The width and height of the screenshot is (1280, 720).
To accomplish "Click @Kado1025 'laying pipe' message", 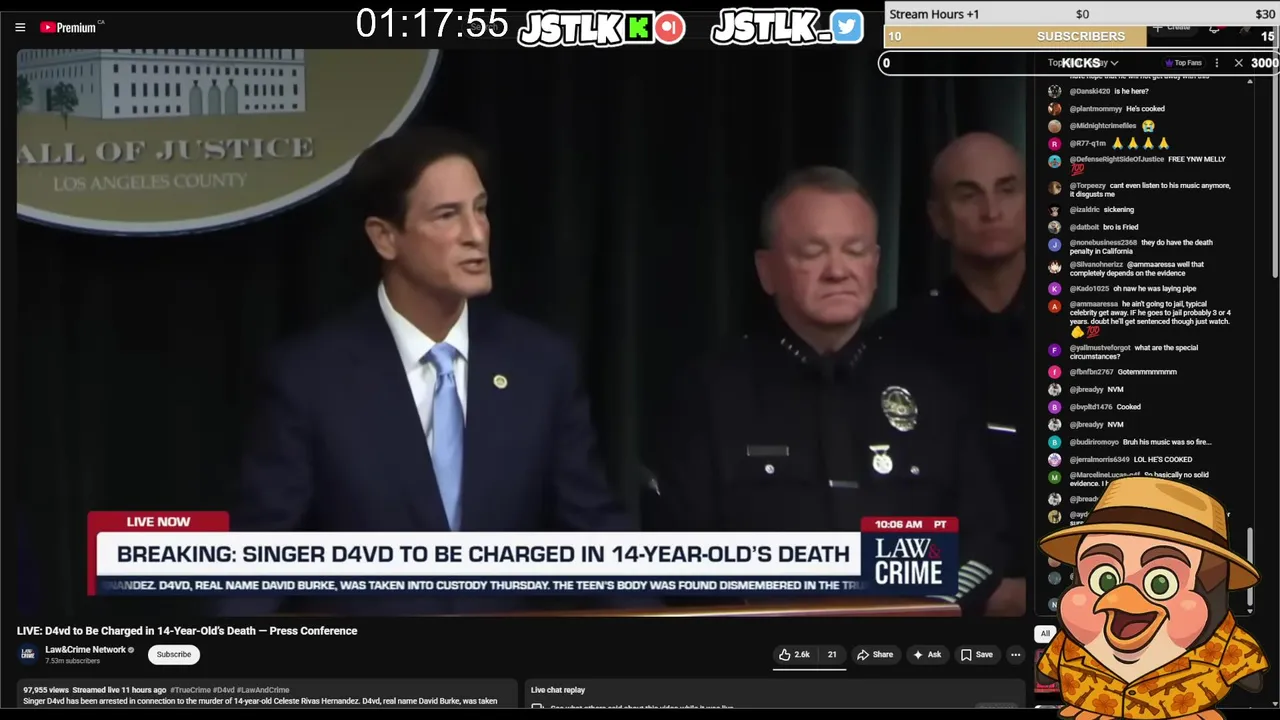I will (1155, 289).
